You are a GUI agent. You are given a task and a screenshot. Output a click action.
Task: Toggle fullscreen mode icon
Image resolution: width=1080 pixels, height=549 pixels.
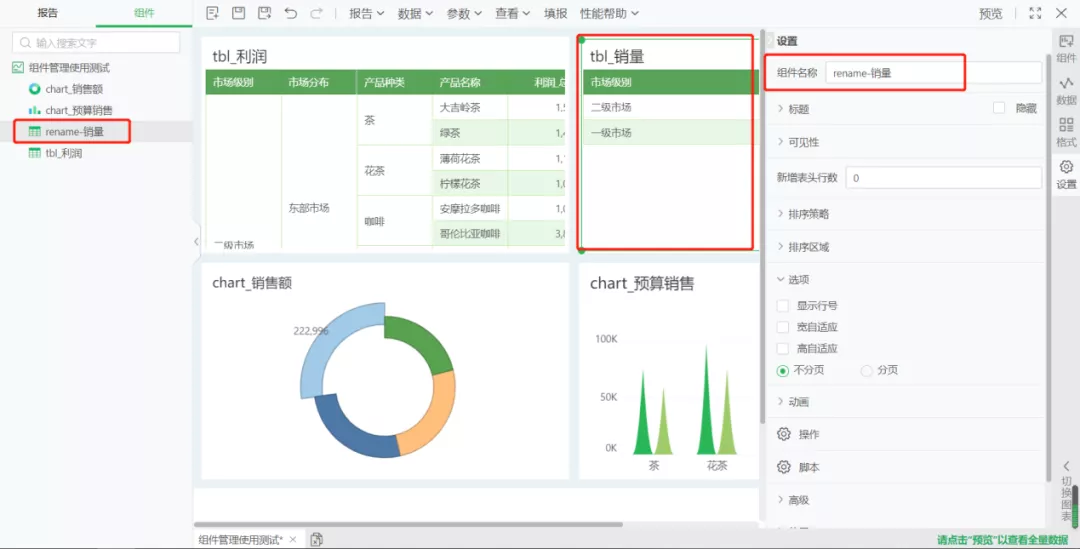click(x=1035, y=13)
